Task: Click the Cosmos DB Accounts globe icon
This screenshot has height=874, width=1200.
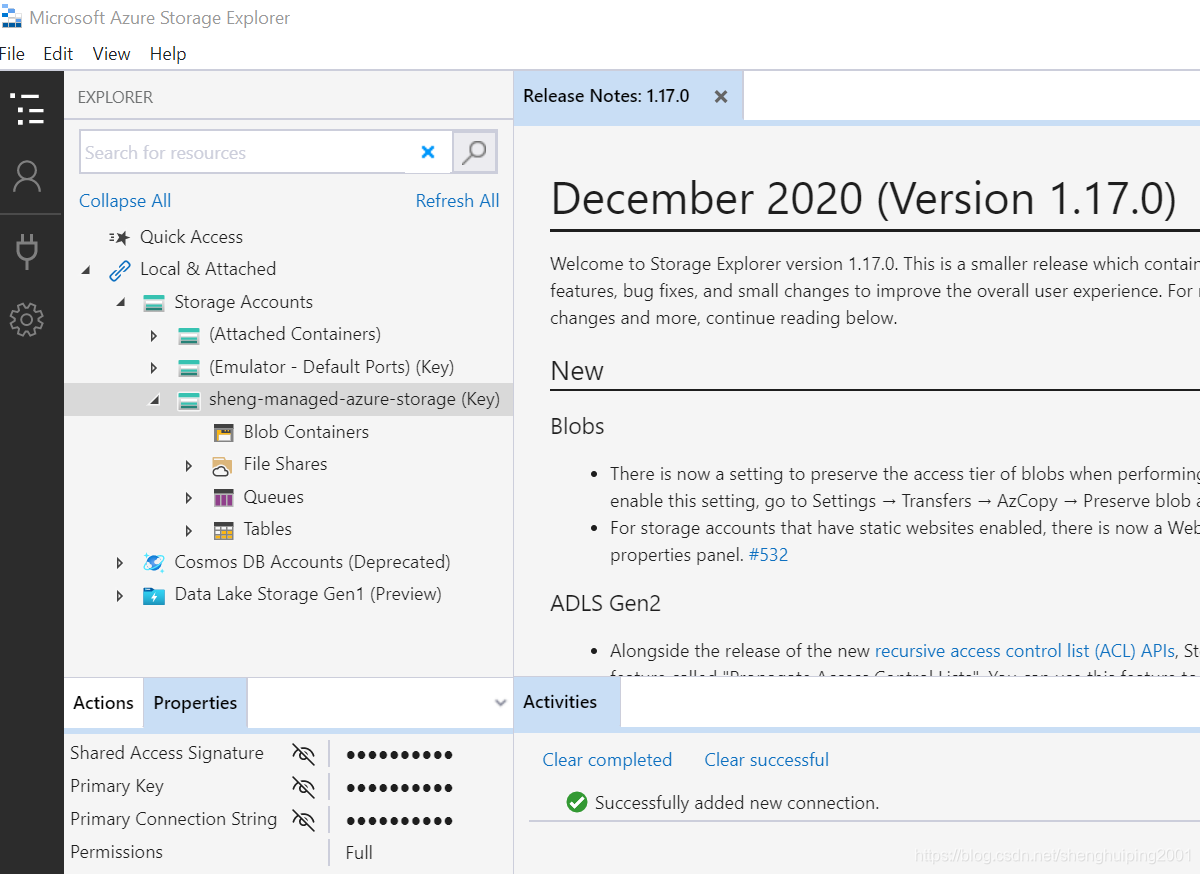Action: pos(155,561)
